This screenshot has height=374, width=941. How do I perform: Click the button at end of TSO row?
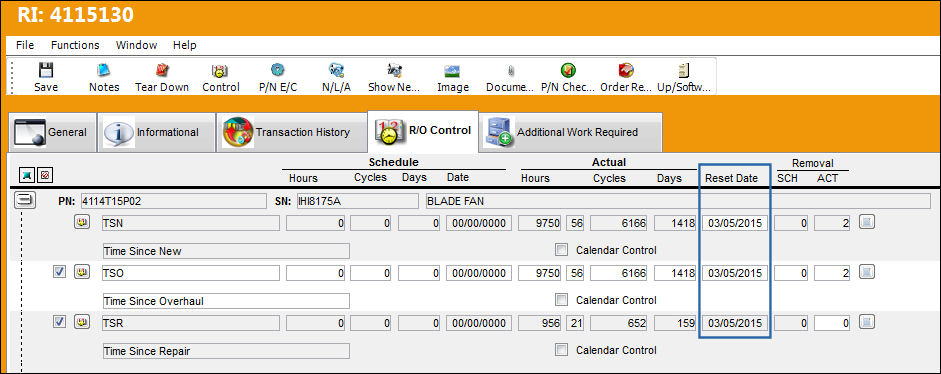[867, 273]
